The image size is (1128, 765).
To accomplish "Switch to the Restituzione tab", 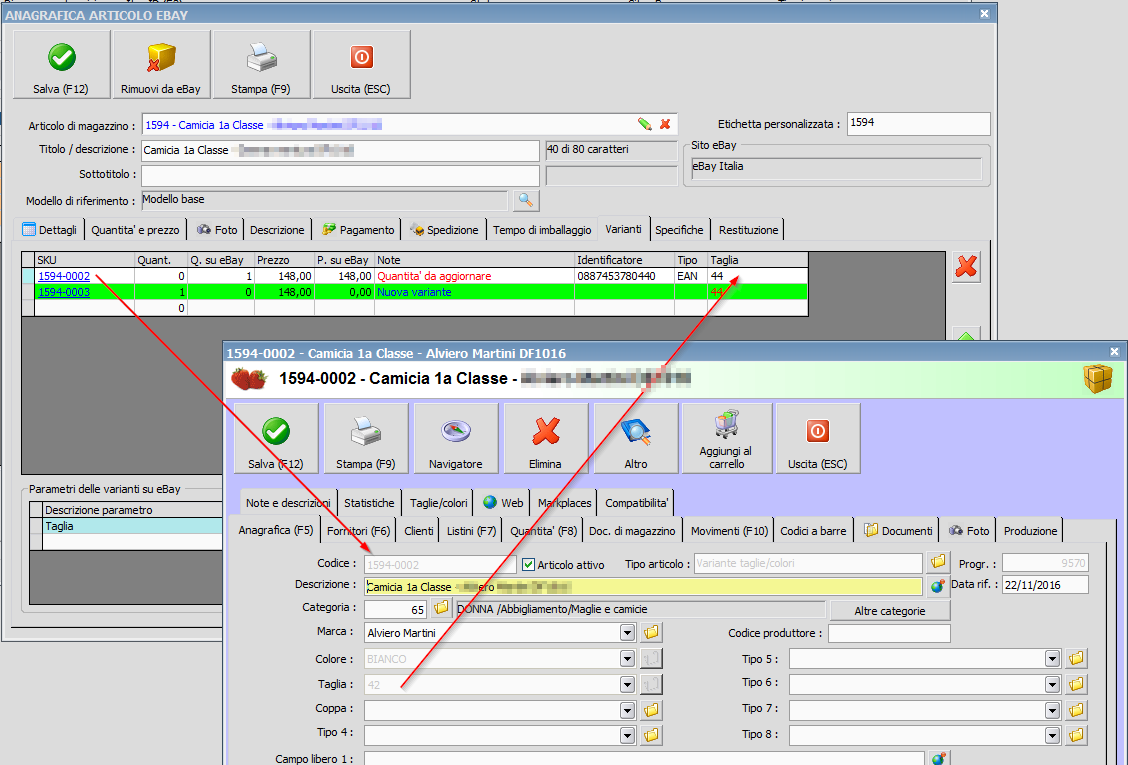I will click(x=748, y=230).
